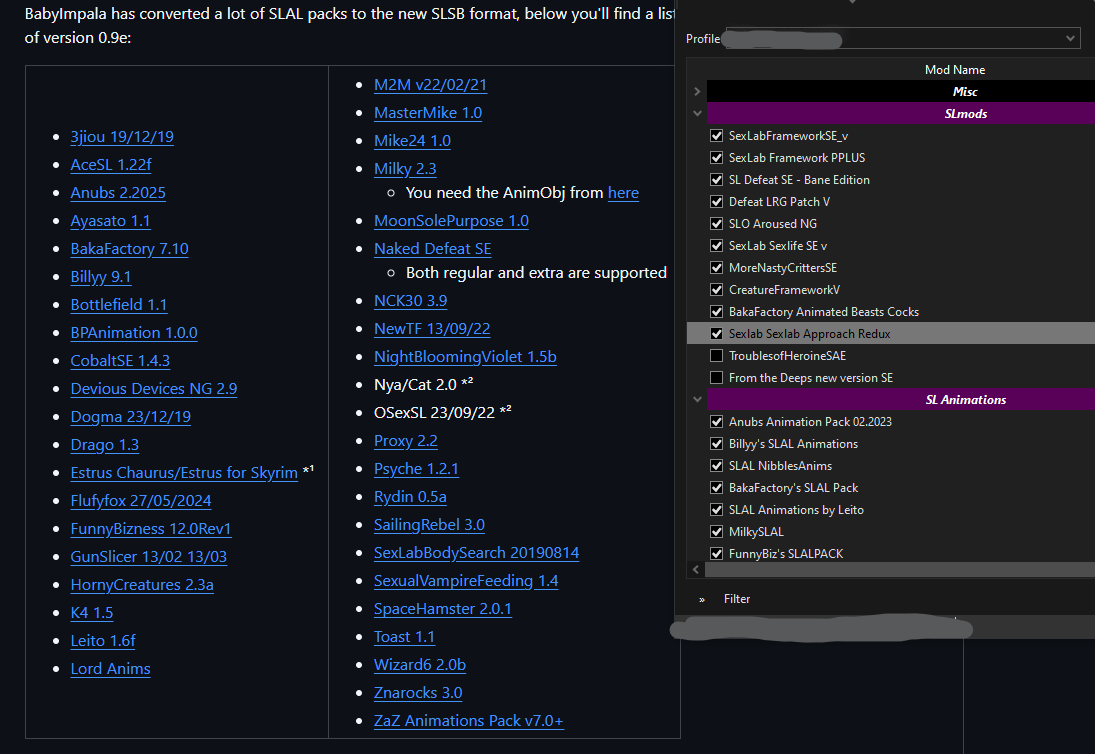
Task: Select the SLAL NibblesAnims mod row
Action: point(780,466)
